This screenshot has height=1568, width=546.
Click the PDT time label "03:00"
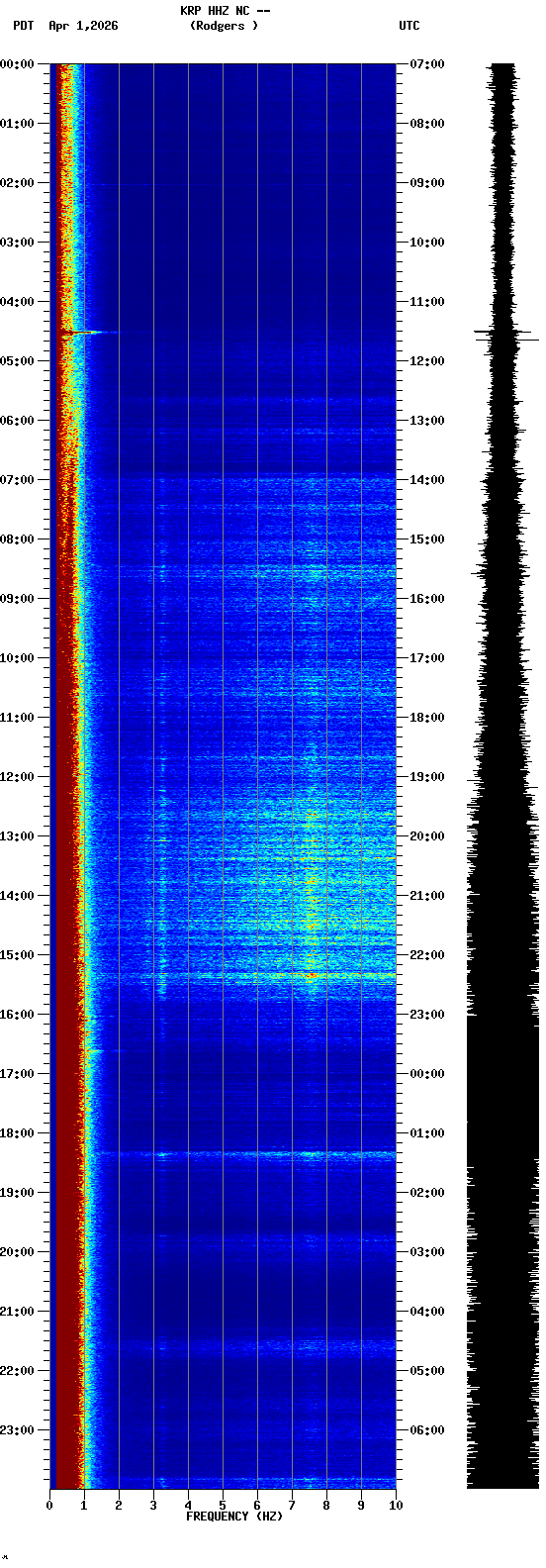17,243
